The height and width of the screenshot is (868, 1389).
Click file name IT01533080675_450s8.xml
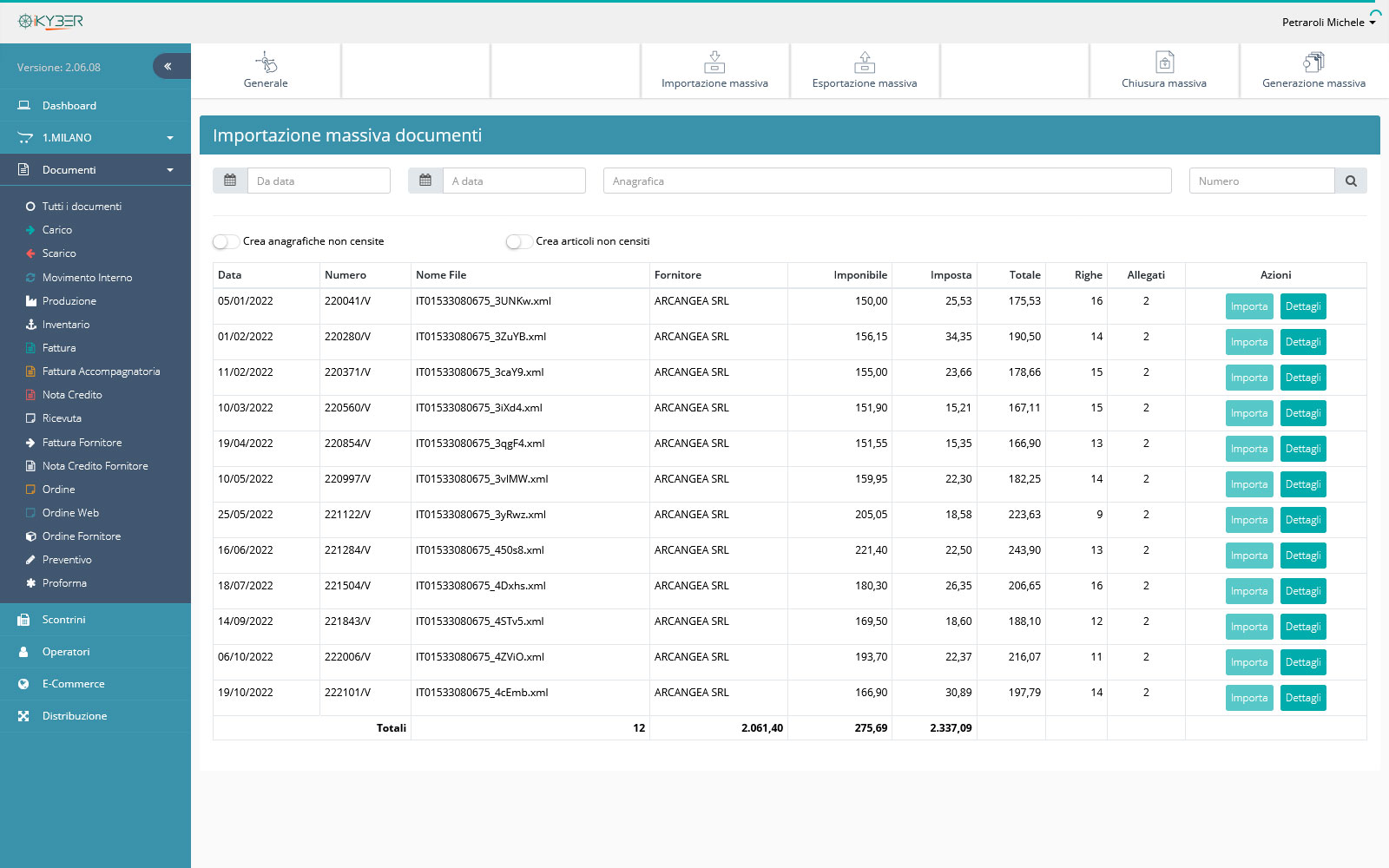click(x=480, y=550)
